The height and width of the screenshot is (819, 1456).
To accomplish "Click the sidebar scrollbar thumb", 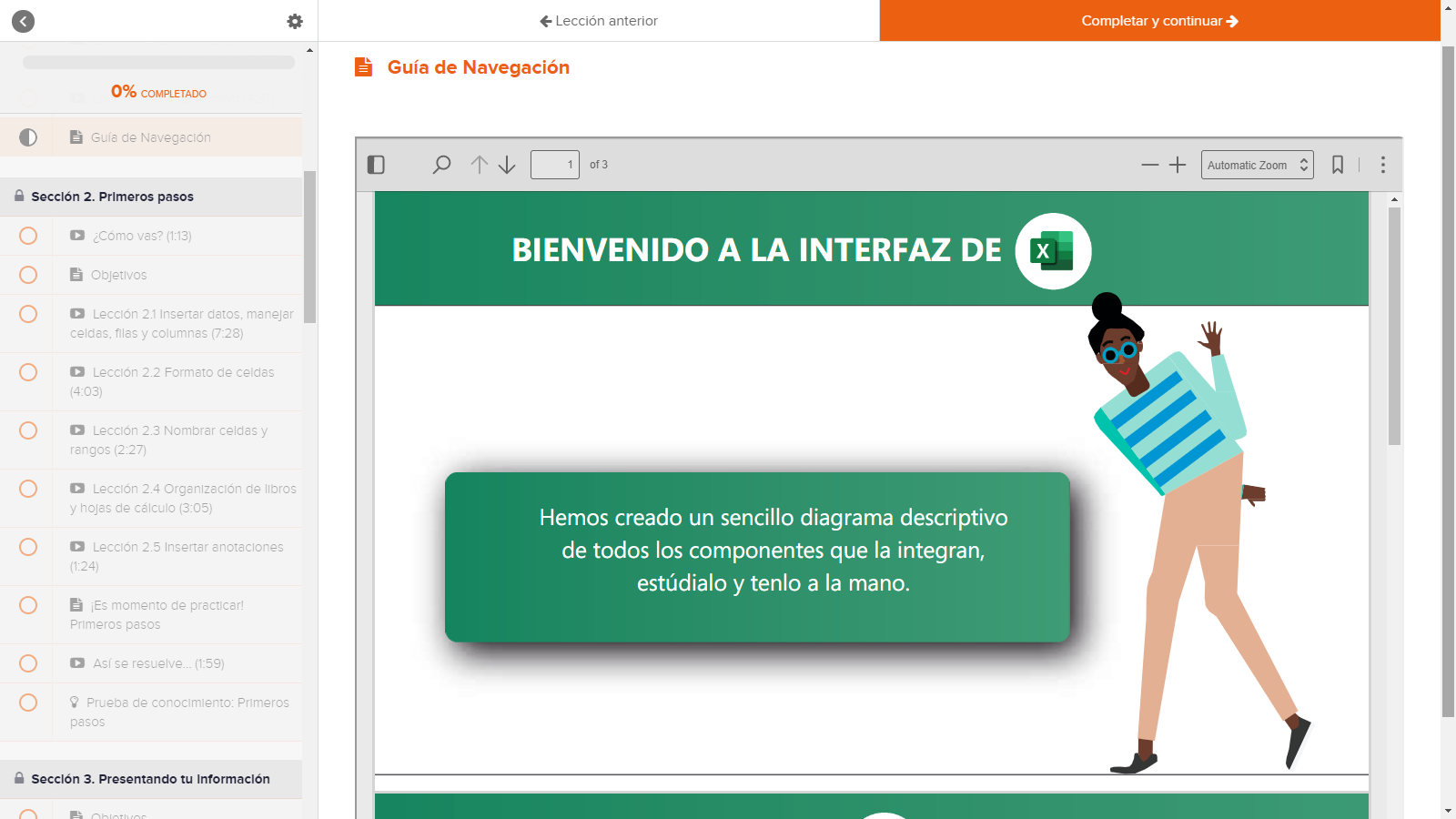I will point(309,247).
